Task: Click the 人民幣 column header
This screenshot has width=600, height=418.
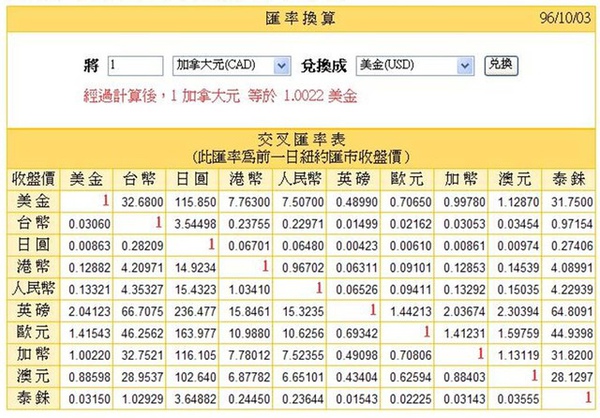Action: (x=300, y=179)
